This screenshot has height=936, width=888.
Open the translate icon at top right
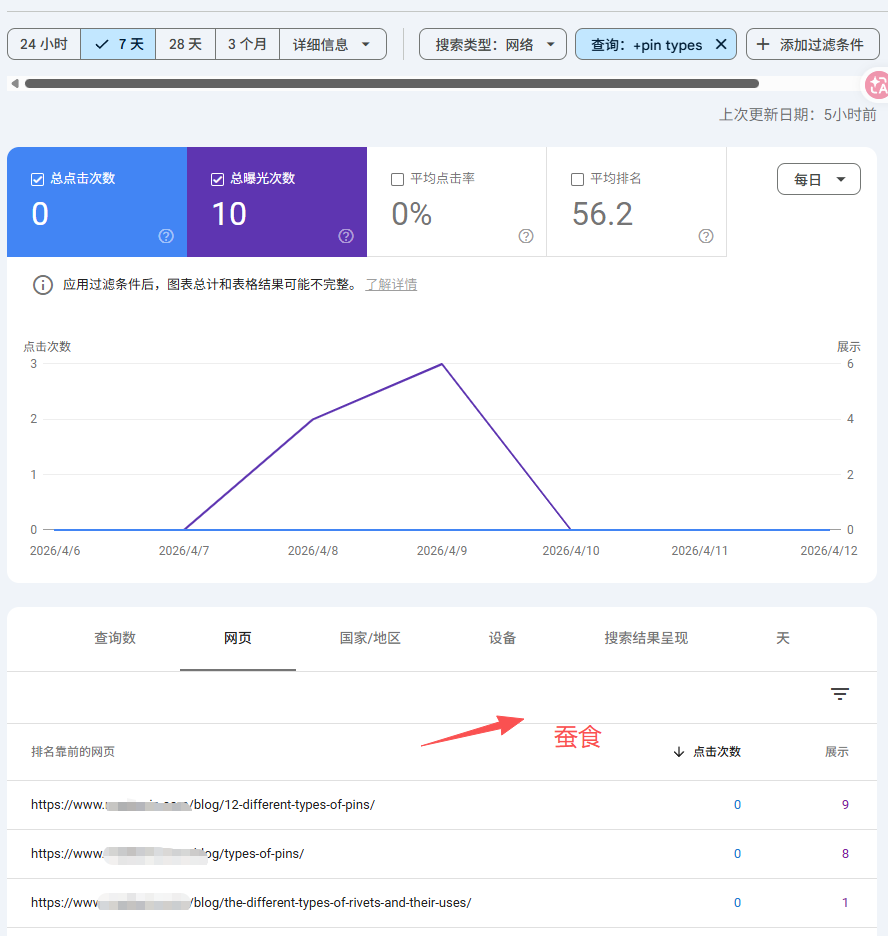(x=876, y=85)
